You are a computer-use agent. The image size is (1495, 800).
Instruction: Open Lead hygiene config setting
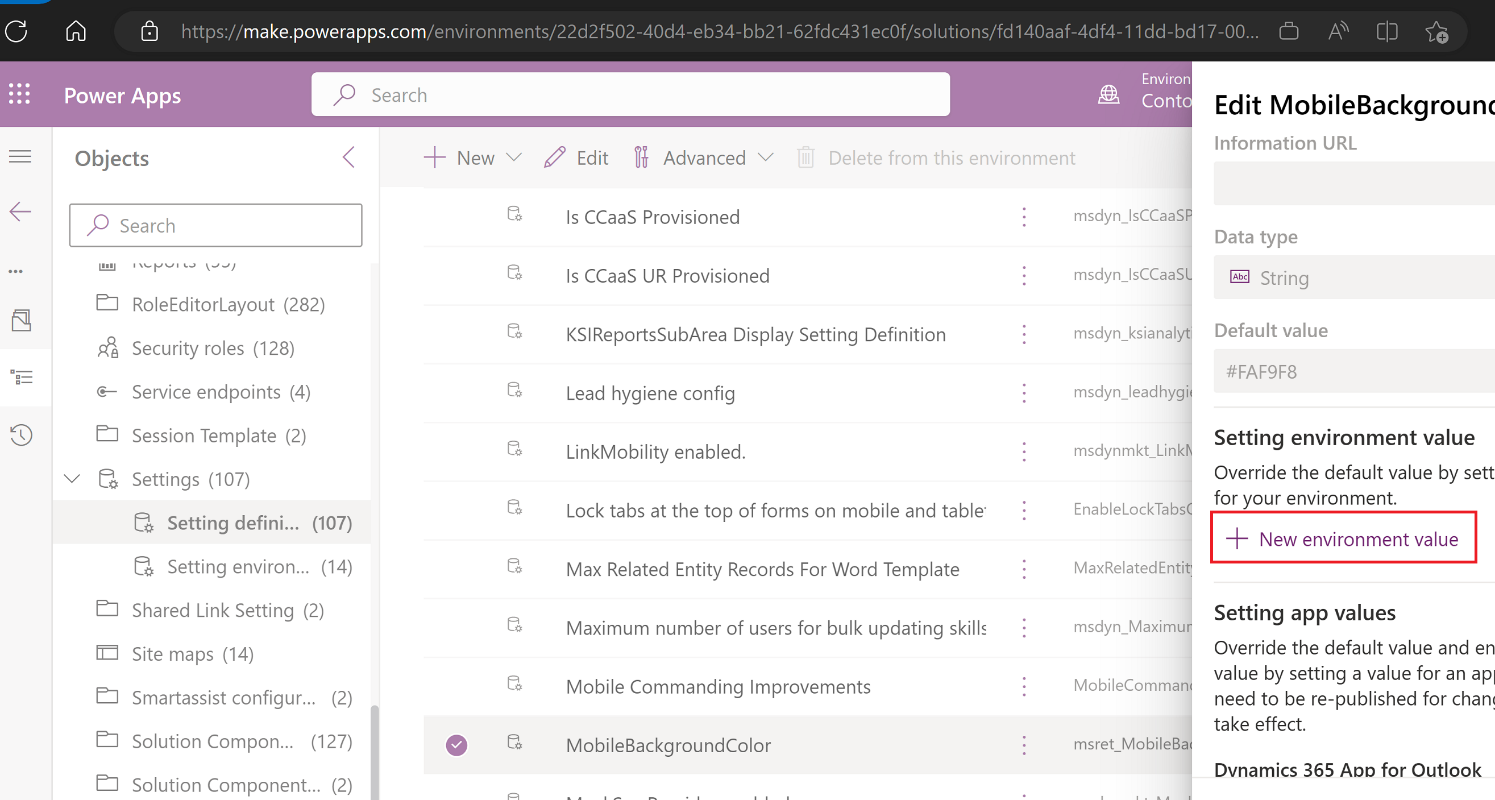tap(650, 393)
